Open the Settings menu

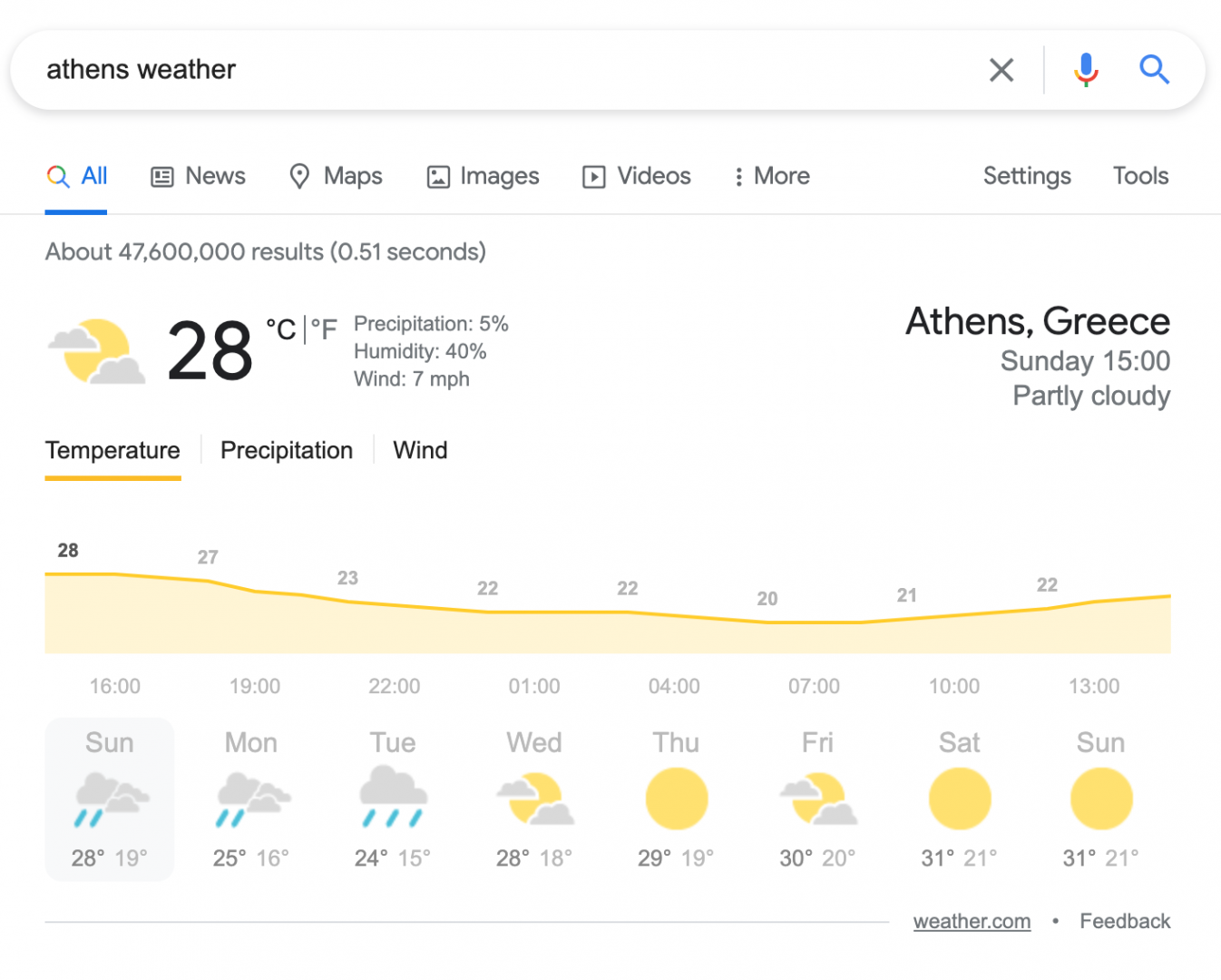point(1027,176)
